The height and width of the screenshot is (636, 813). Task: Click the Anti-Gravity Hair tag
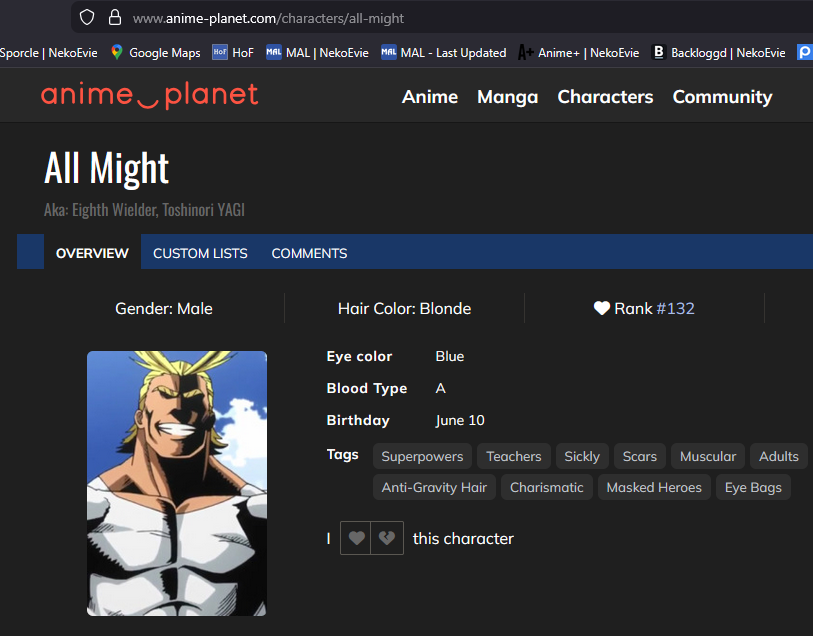pos(434,487)
